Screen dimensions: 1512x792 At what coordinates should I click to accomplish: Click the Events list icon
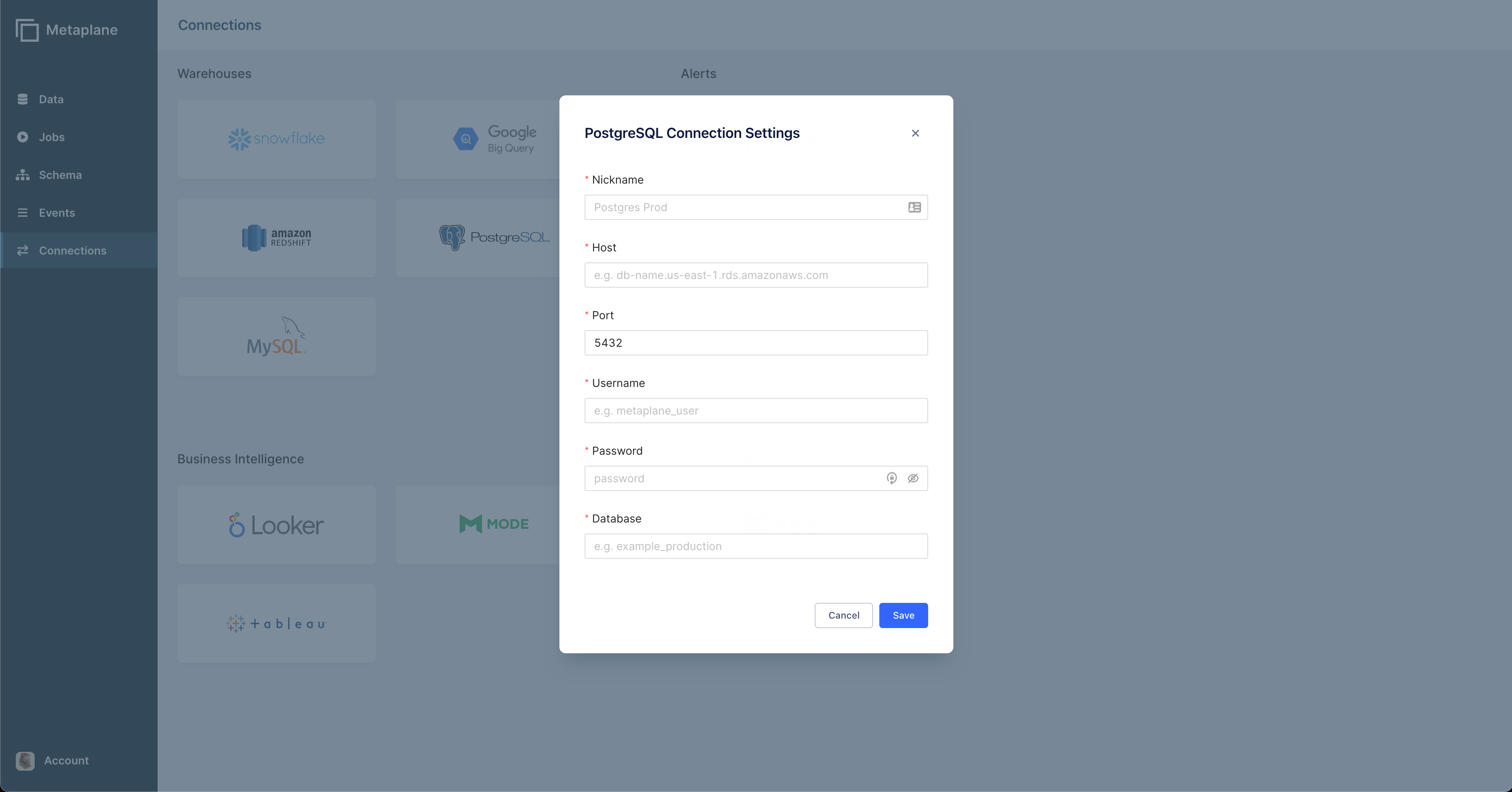tap(22, 212)
